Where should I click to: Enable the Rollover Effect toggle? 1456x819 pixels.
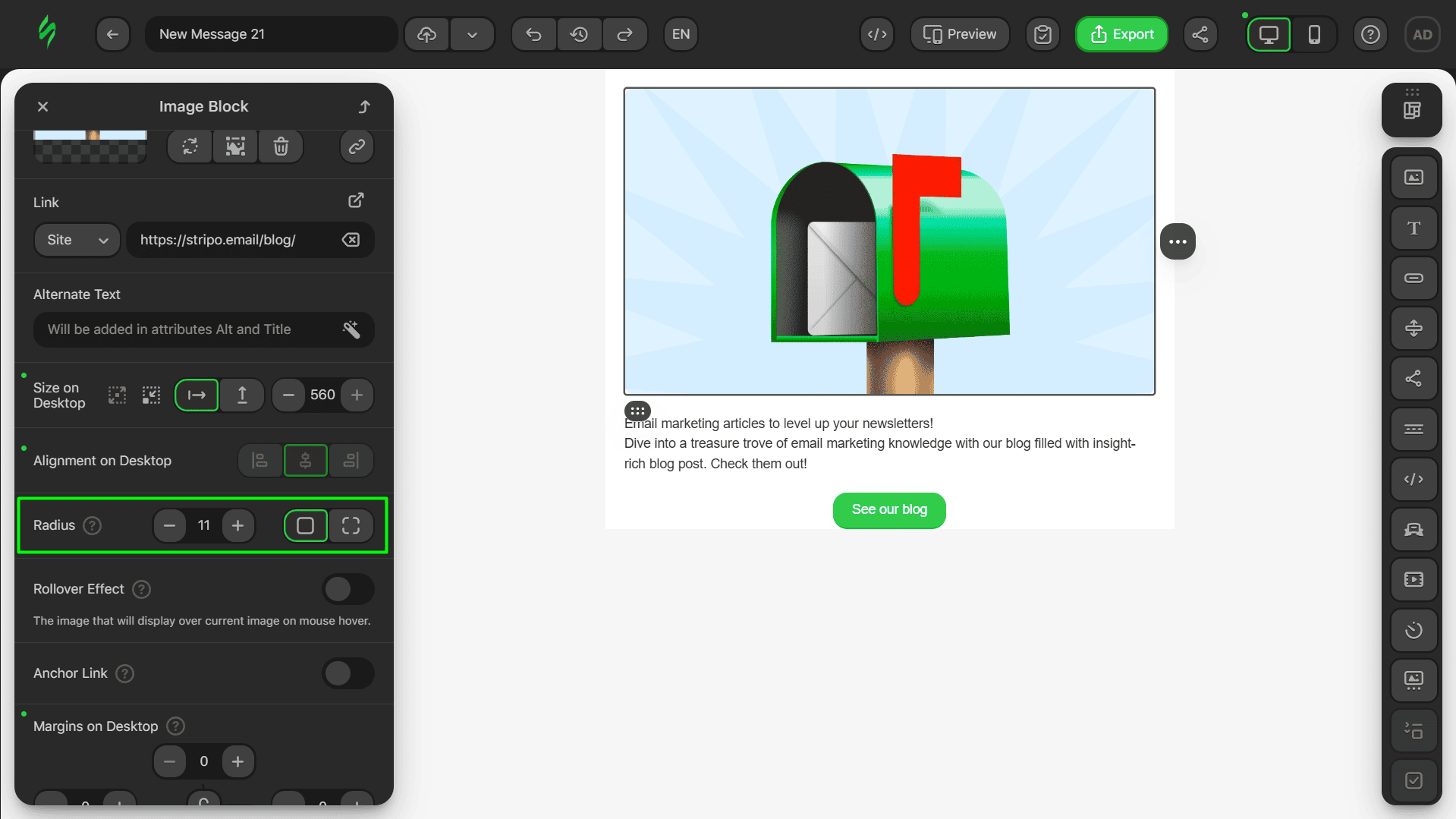tap(348, 589)
